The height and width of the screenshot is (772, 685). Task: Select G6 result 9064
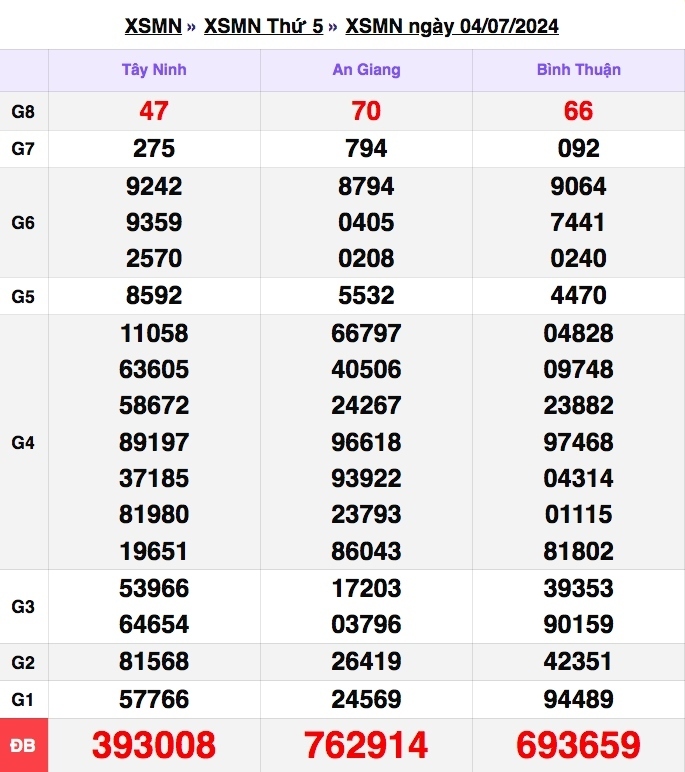(x=578, y=187)
